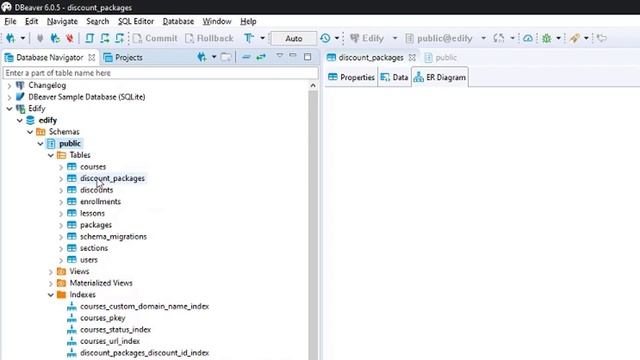Open the Search menu
This screenshot has height=360, width=640.
98,21
